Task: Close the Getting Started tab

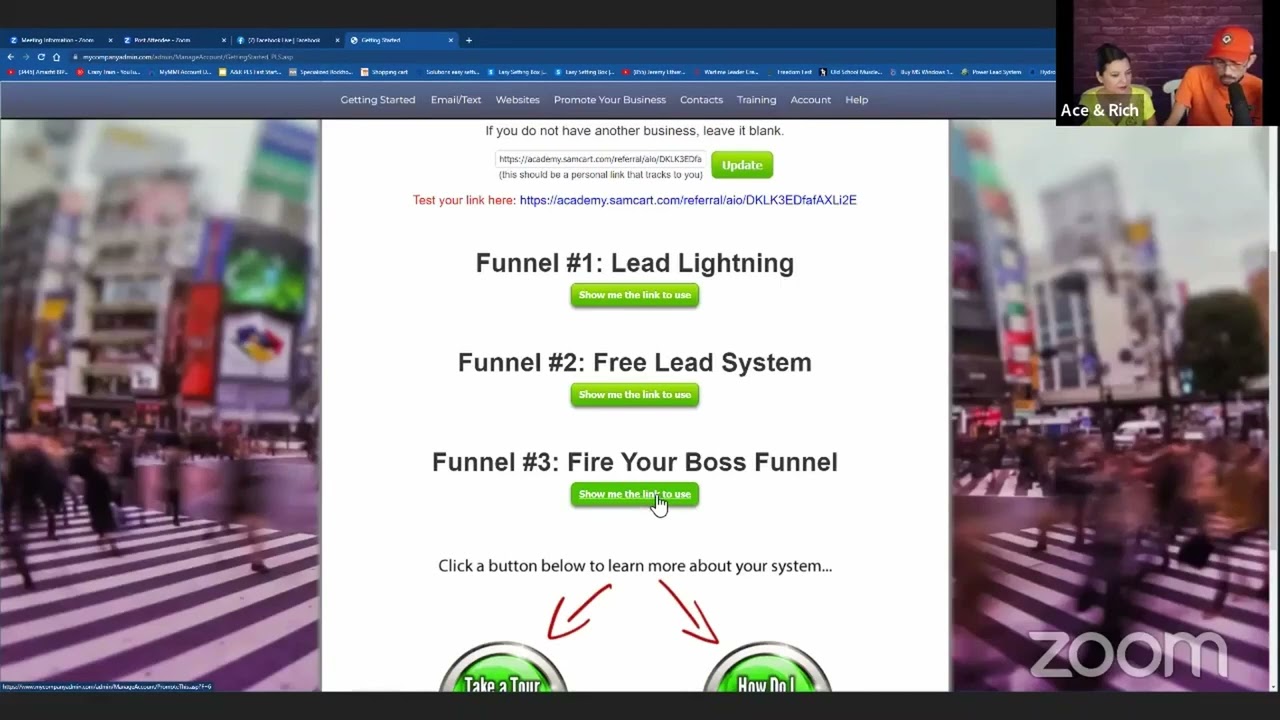Action: 451,40
